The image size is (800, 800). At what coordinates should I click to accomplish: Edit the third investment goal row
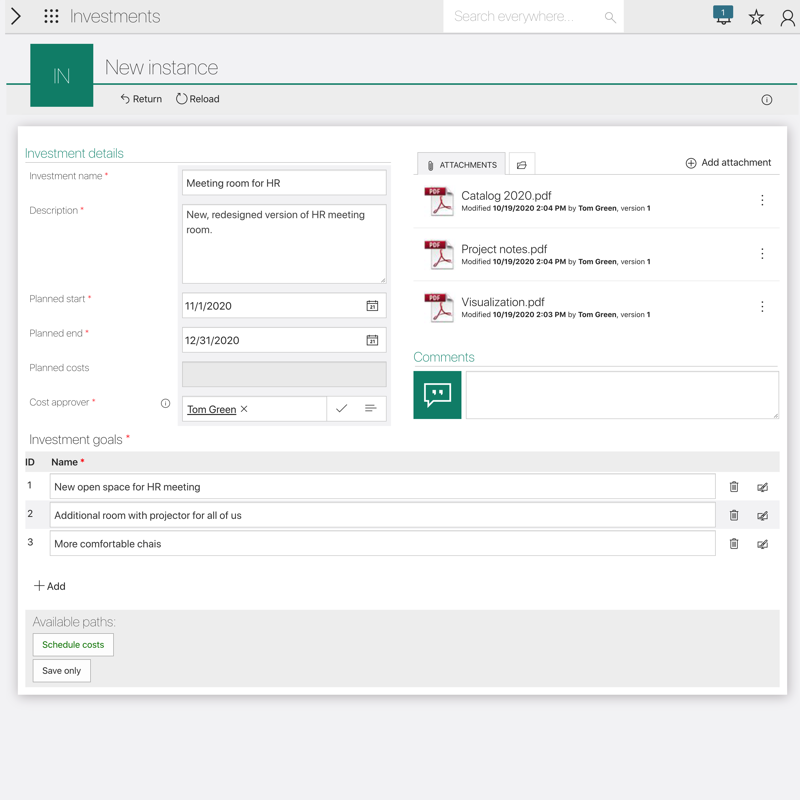pyautogui.click(x=762, y=545)
